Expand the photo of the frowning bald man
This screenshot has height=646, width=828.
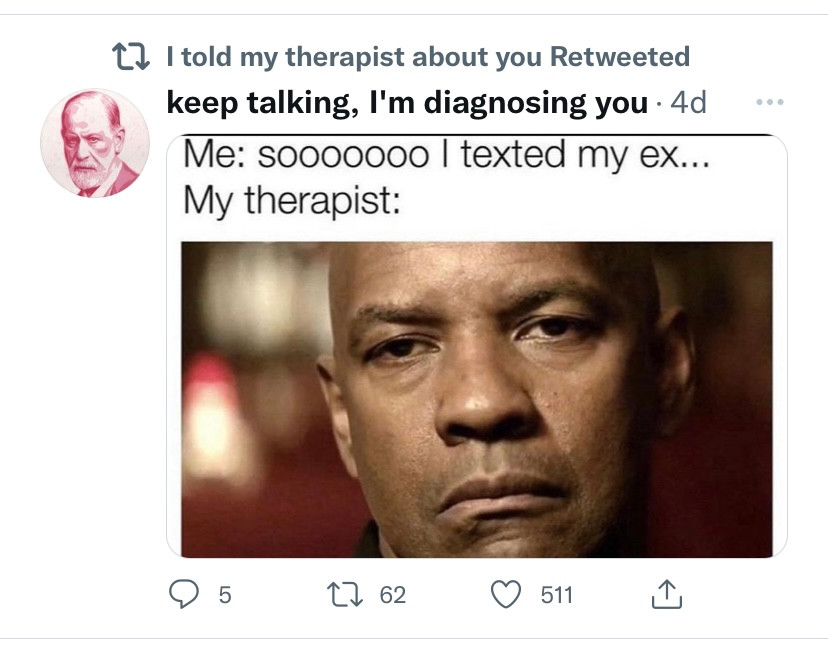click(x=477, y=399)
